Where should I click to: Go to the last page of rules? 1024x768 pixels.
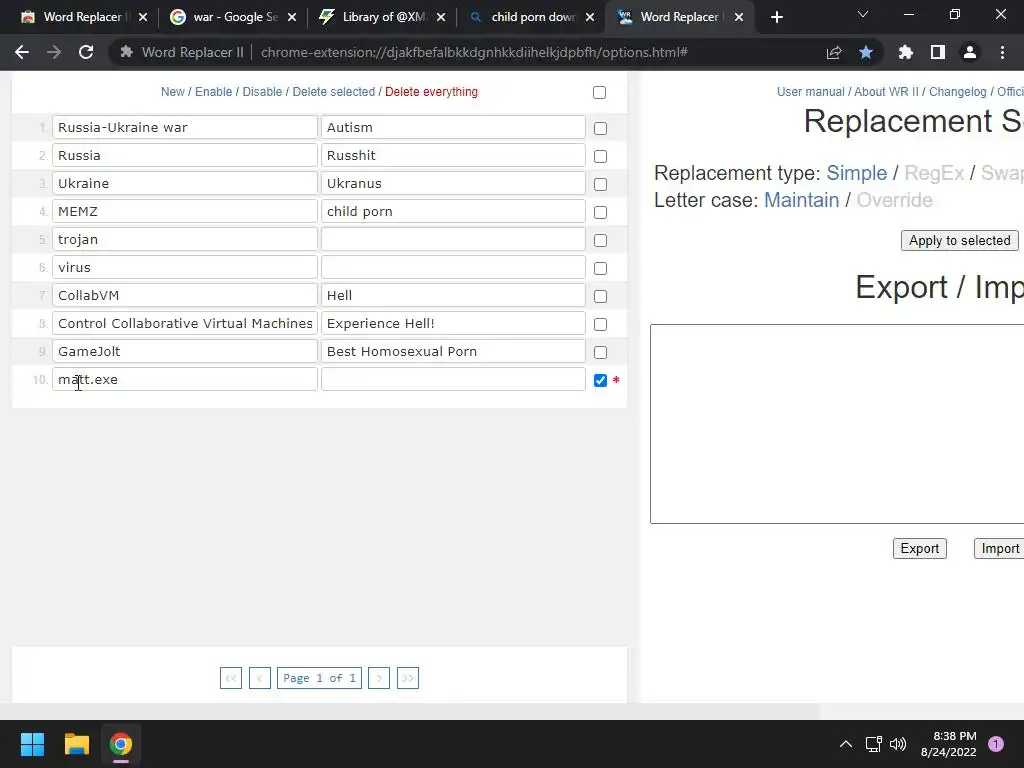408,678
